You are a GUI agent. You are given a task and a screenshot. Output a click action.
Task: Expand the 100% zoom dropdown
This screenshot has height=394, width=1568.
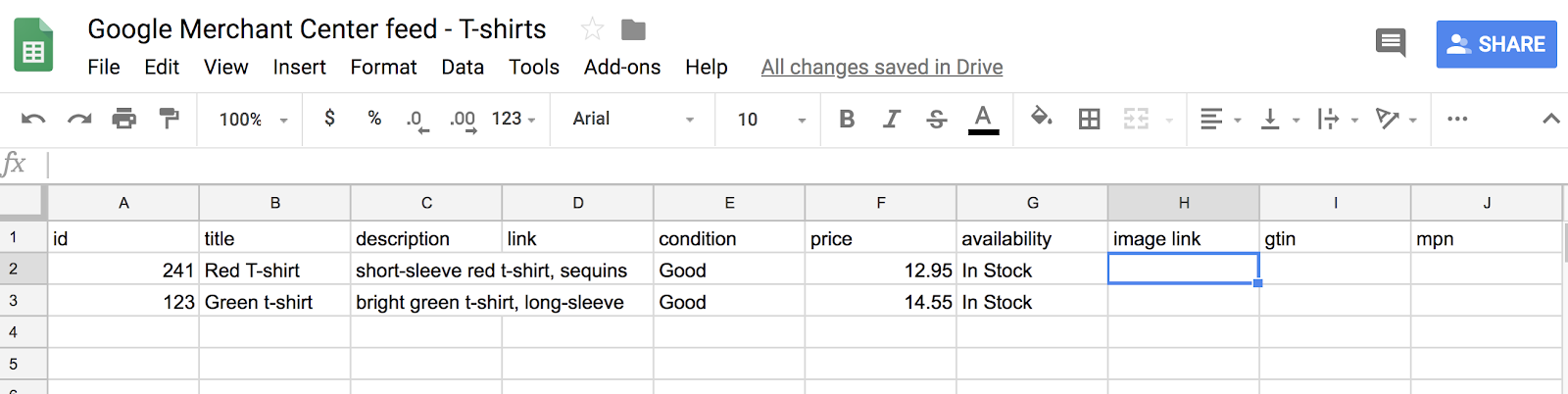pyautogui.click(x=253, y=119)
